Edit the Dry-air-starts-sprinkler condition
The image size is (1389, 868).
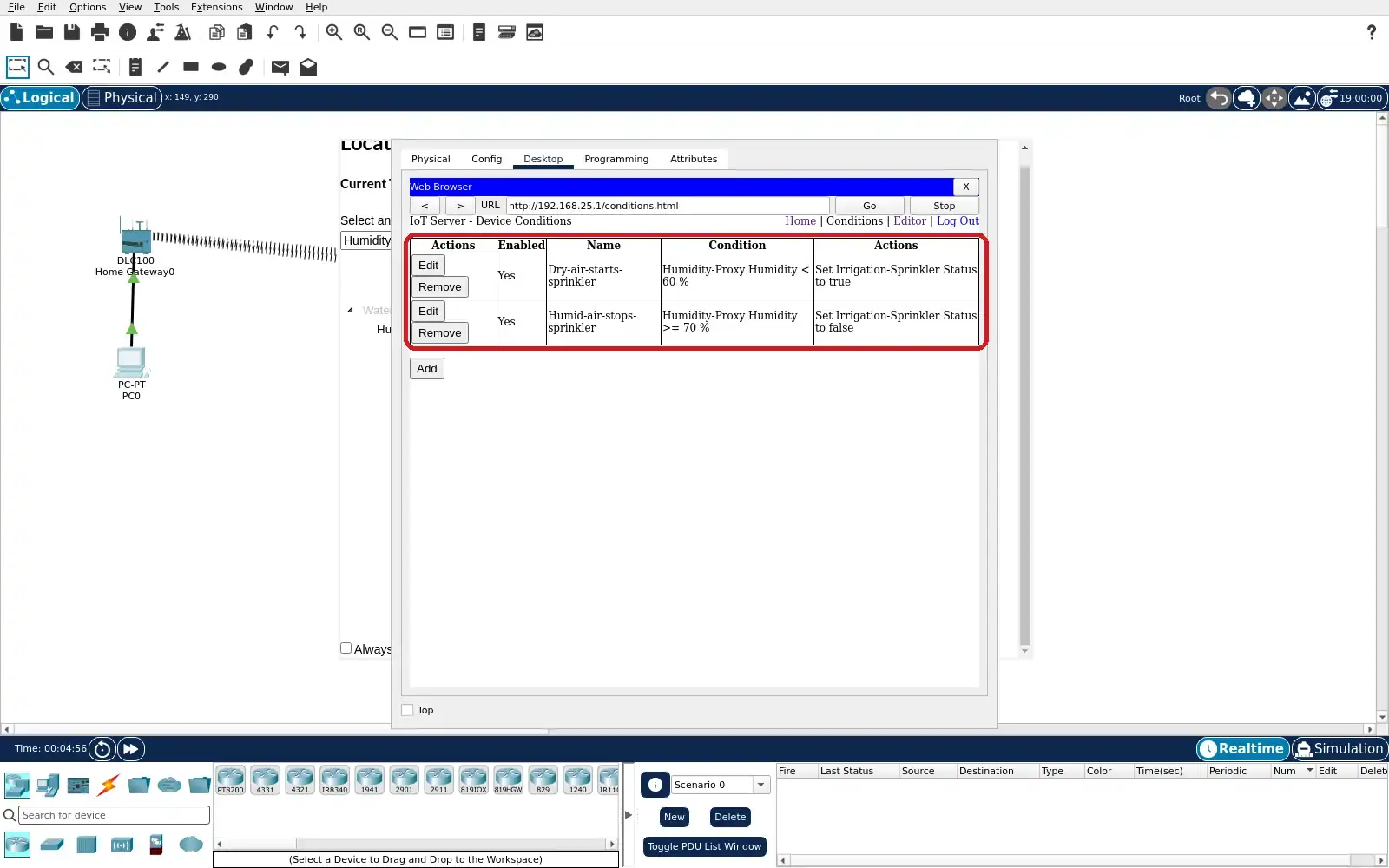pos(428,266)
